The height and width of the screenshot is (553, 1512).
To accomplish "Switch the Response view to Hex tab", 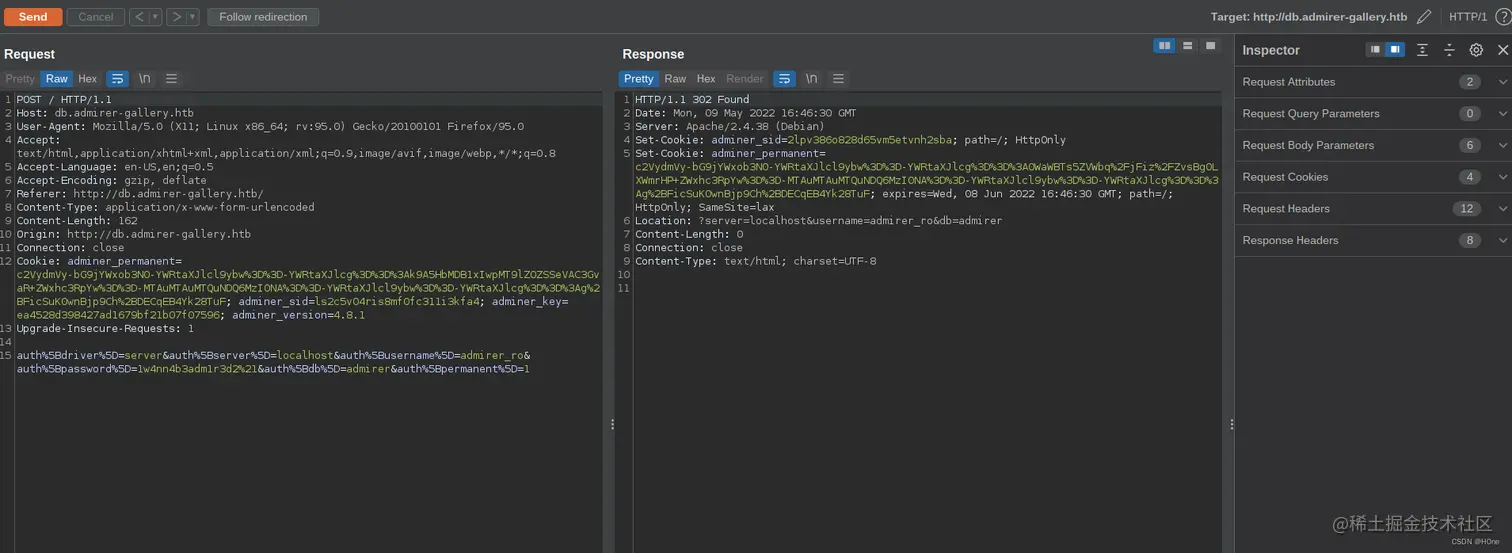I will pyautogui.click(x=706, y=79).
